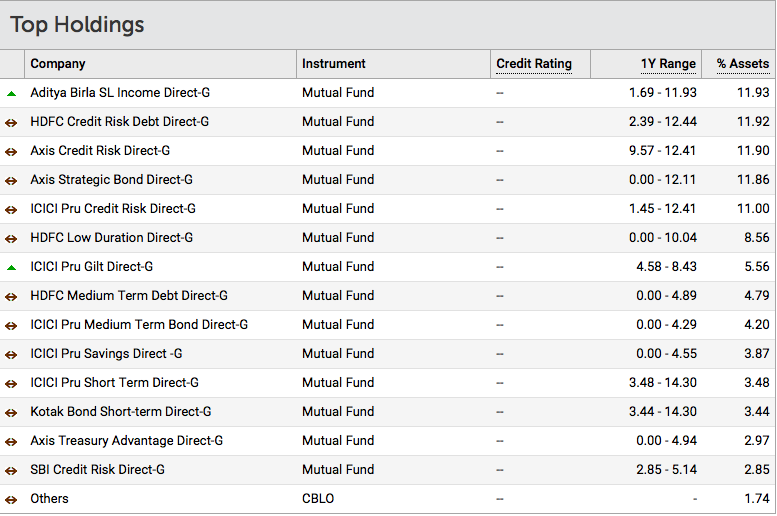Open Axis Strategic Bond Direct-G
The image size is (777, 516).
pyautogui.click(x=111, y=179)
